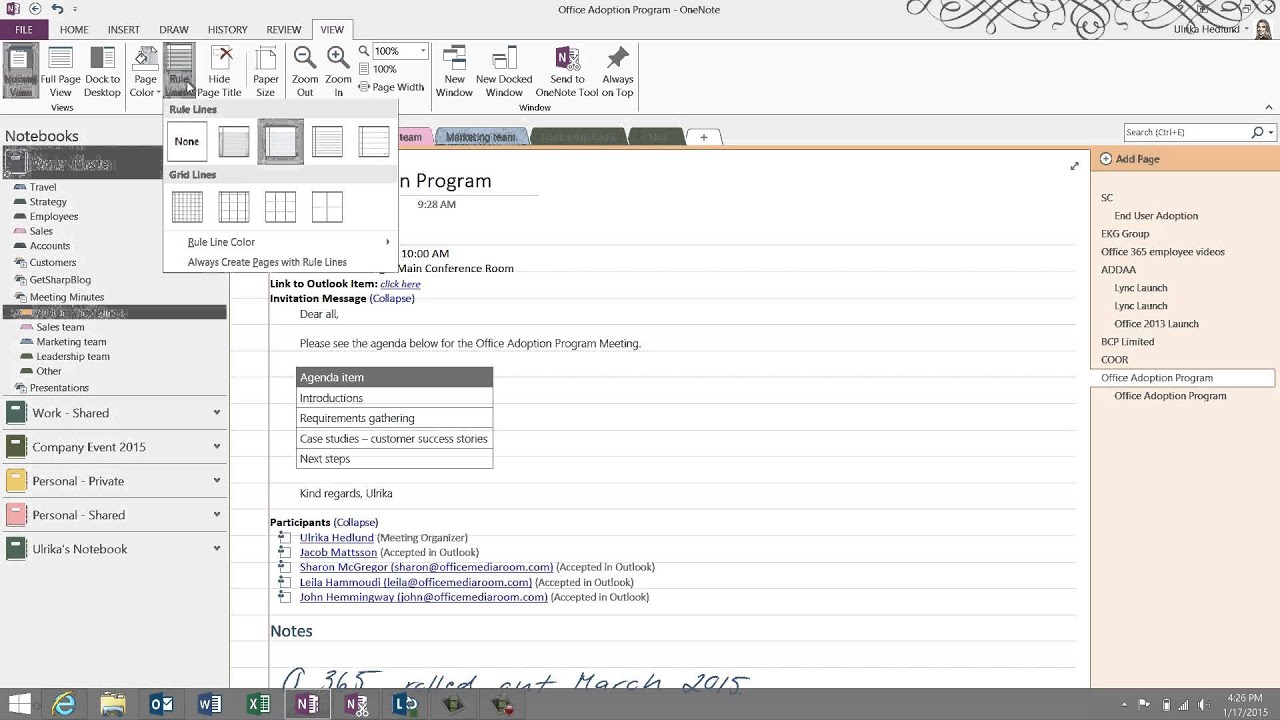
Task: Click the Undo arrow in quick access
Action: click(x=57, y=9)
